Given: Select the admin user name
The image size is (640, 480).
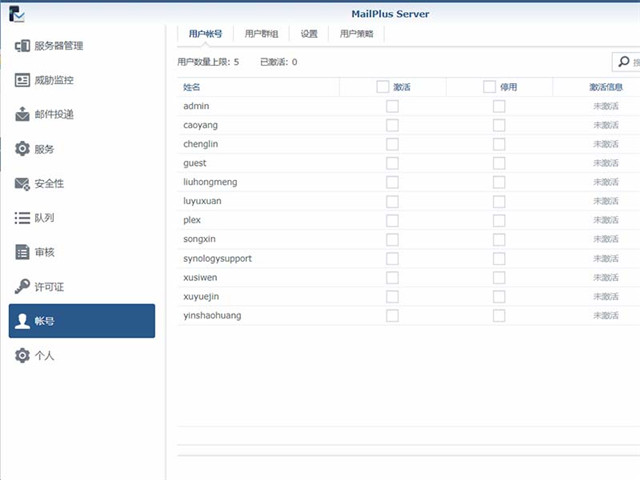Looking at the screenshot, I should pyautogui.click(x=196, y=106).
